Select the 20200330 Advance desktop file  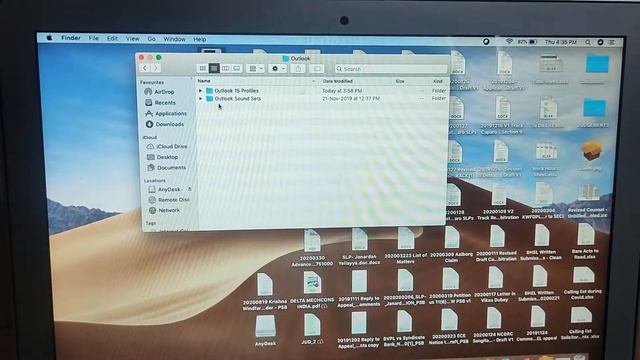(312, 248)
